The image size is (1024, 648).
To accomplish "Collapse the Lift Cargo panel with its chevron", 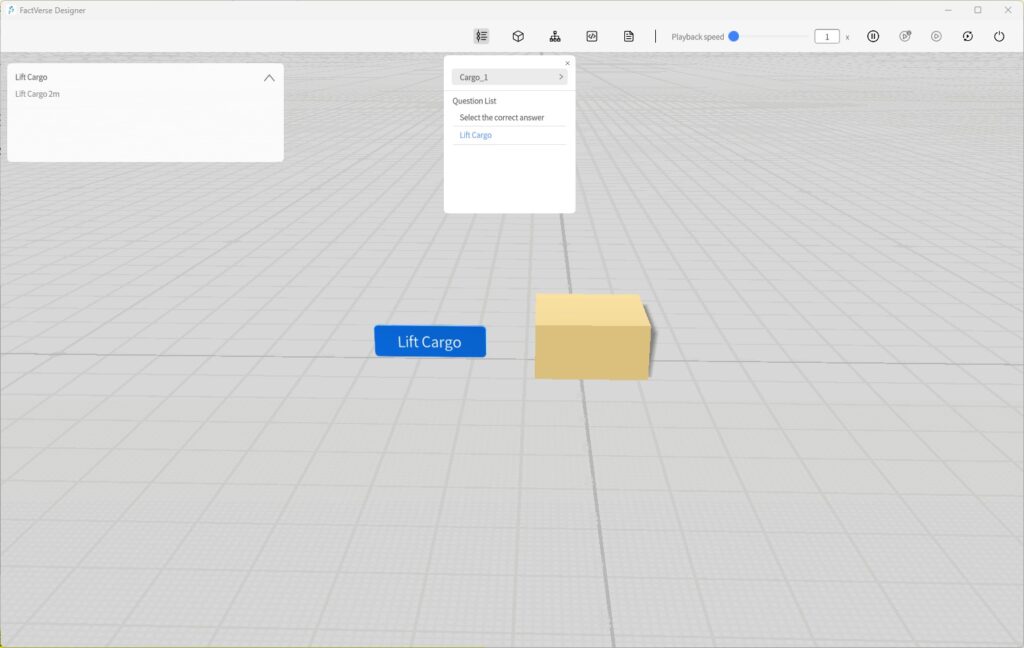I will tap(268, 76).
